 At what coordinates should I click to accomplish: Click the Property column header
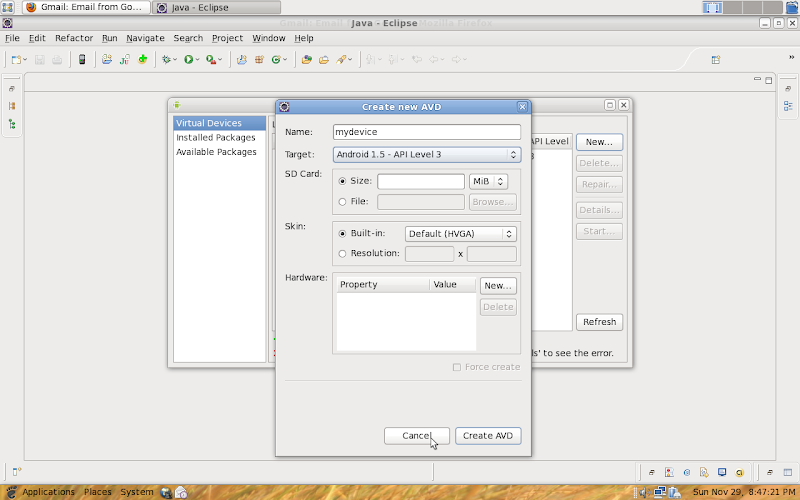coord(383,285)
